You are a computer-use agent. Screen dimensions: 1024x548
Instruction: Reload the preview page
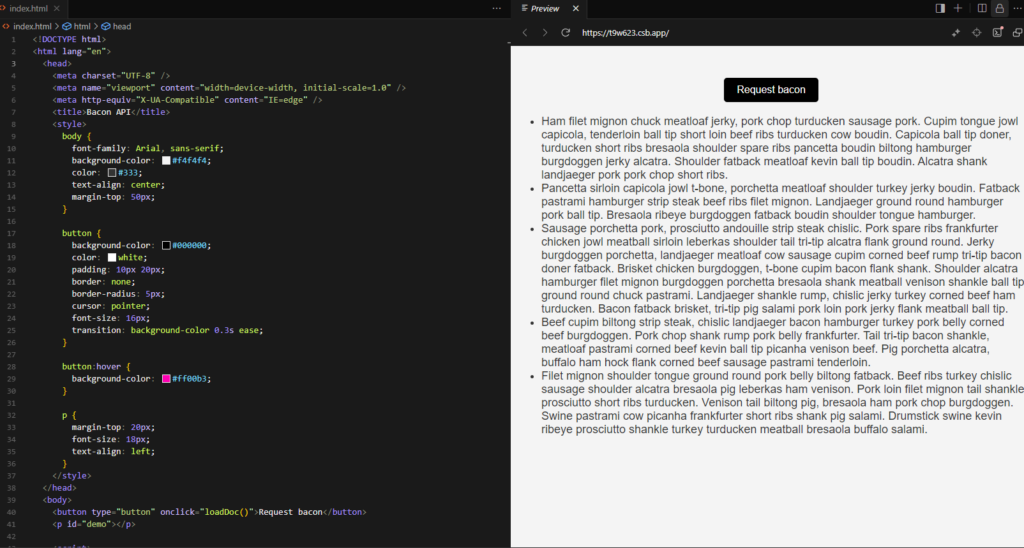tap(566, 33)
